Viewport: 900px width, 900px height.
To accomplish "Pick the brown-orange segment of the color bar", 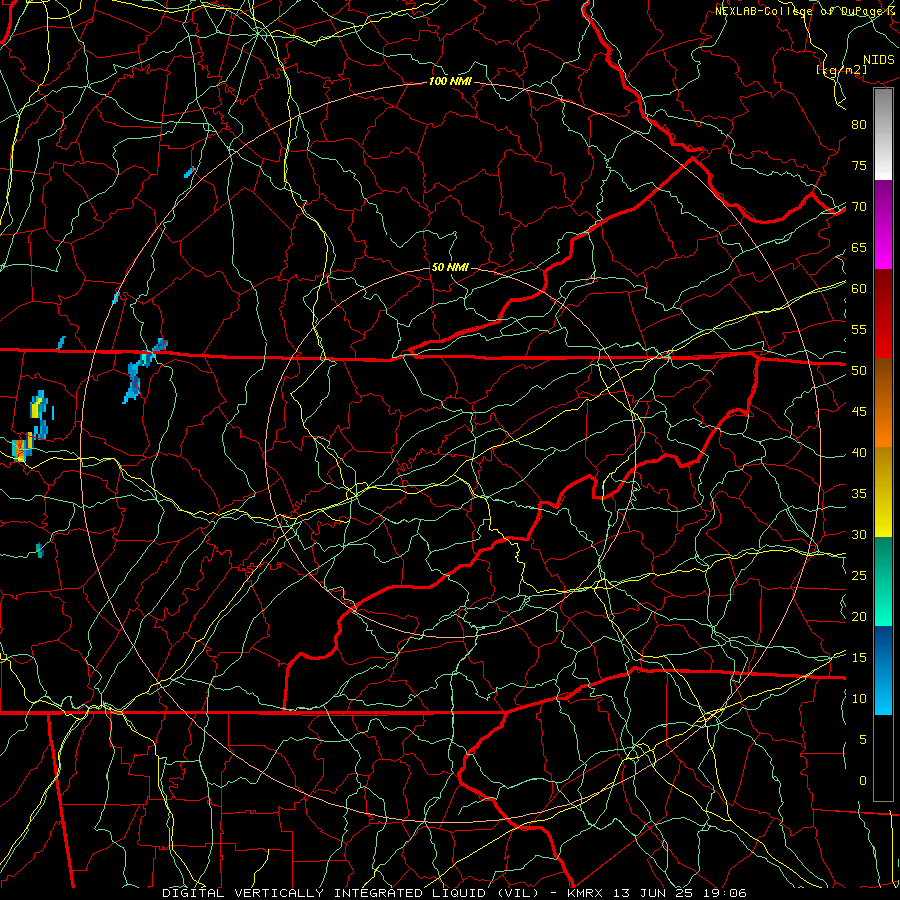I will coord(883,402).
